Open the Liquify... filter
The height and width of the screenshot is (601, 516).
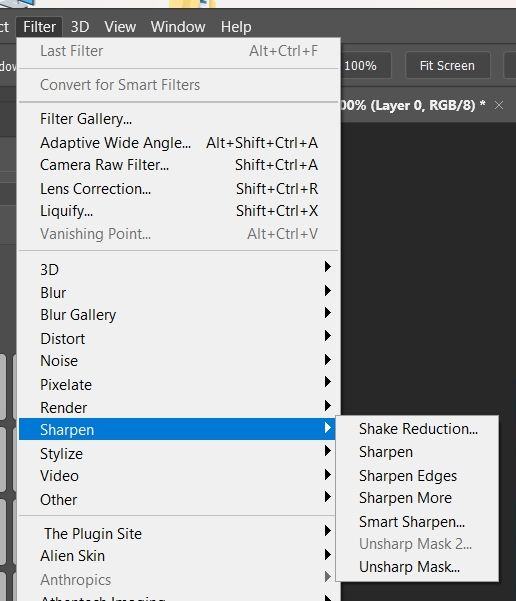(179, 211)
